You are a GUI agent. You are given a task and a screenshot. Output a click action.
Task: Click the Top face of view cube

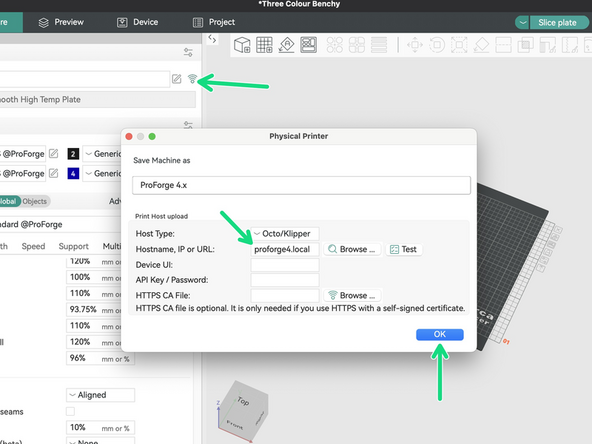(243, 401)
